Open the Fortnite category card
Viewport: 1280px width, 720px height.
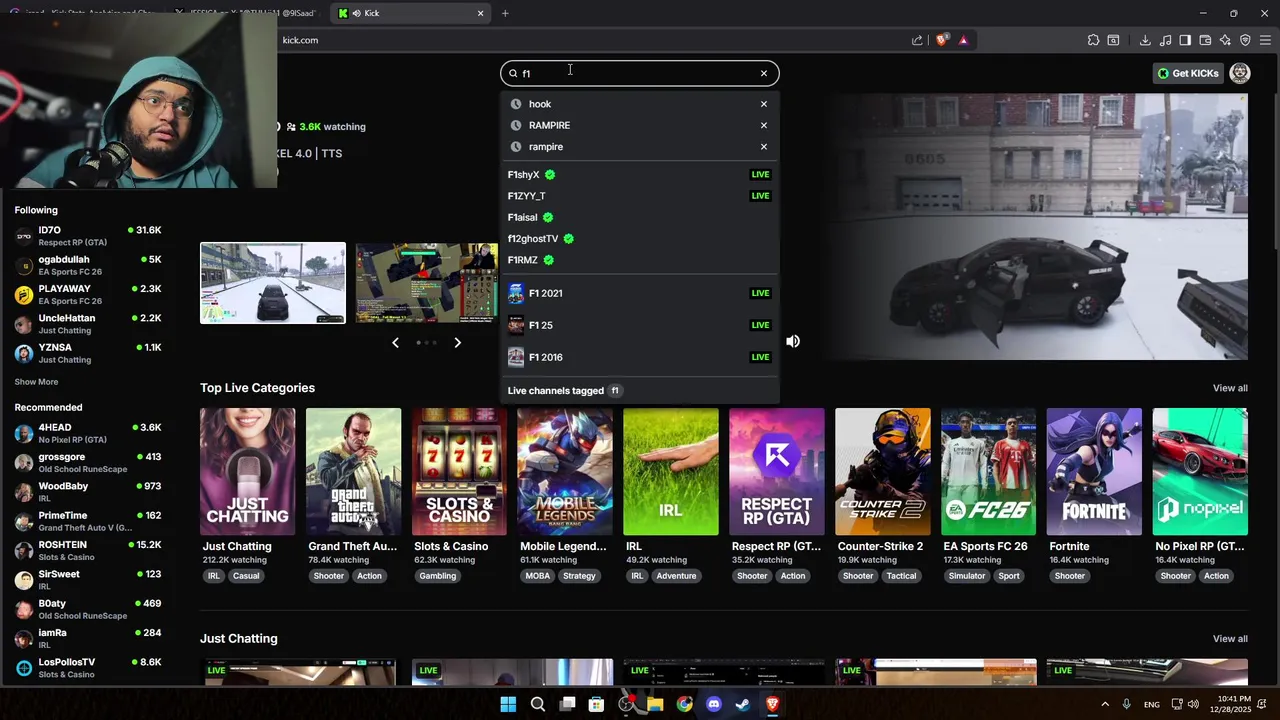click(x=1094, y=472)
